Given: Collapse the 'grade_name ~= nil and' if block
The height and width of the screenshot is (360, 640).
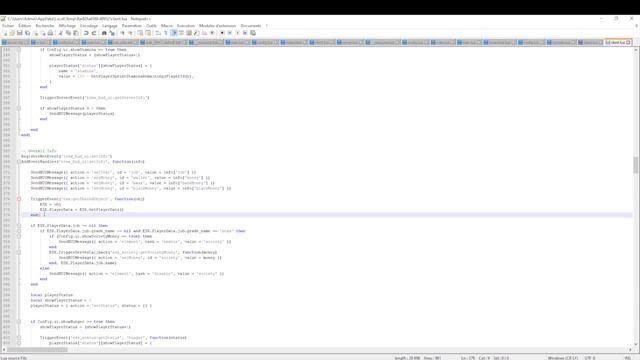Looking at the screenshot, I should click(19, 231).
